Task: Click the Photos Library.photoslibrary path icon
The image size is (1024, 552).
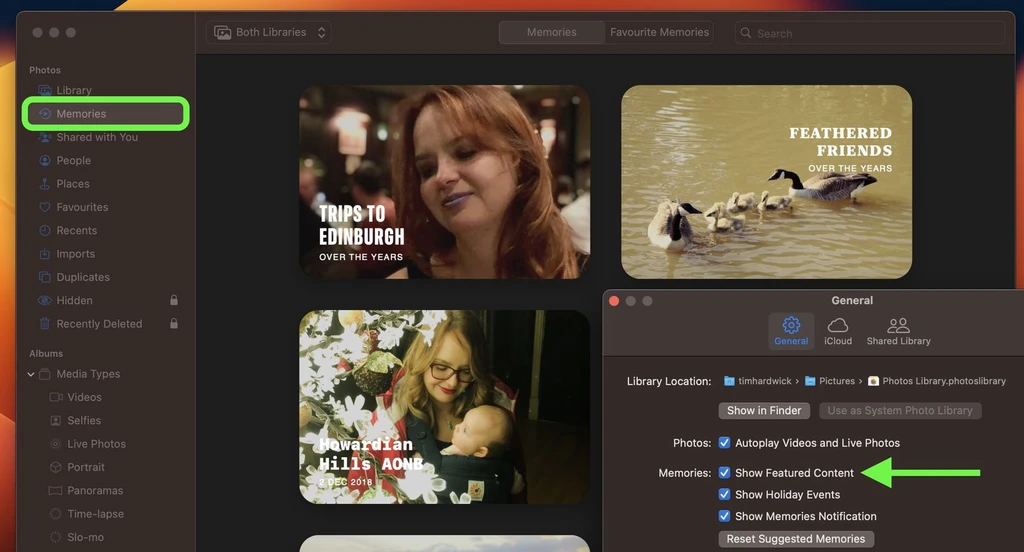Action: click(873, 381)
